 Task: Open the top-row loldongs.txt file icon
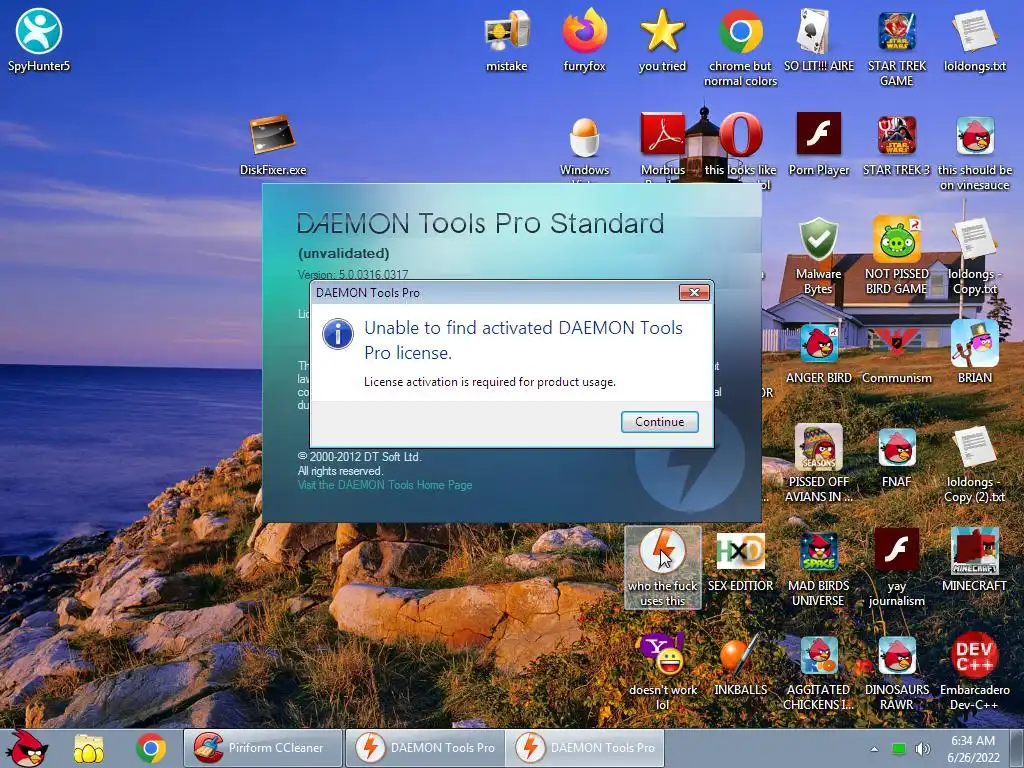[975, 39]
